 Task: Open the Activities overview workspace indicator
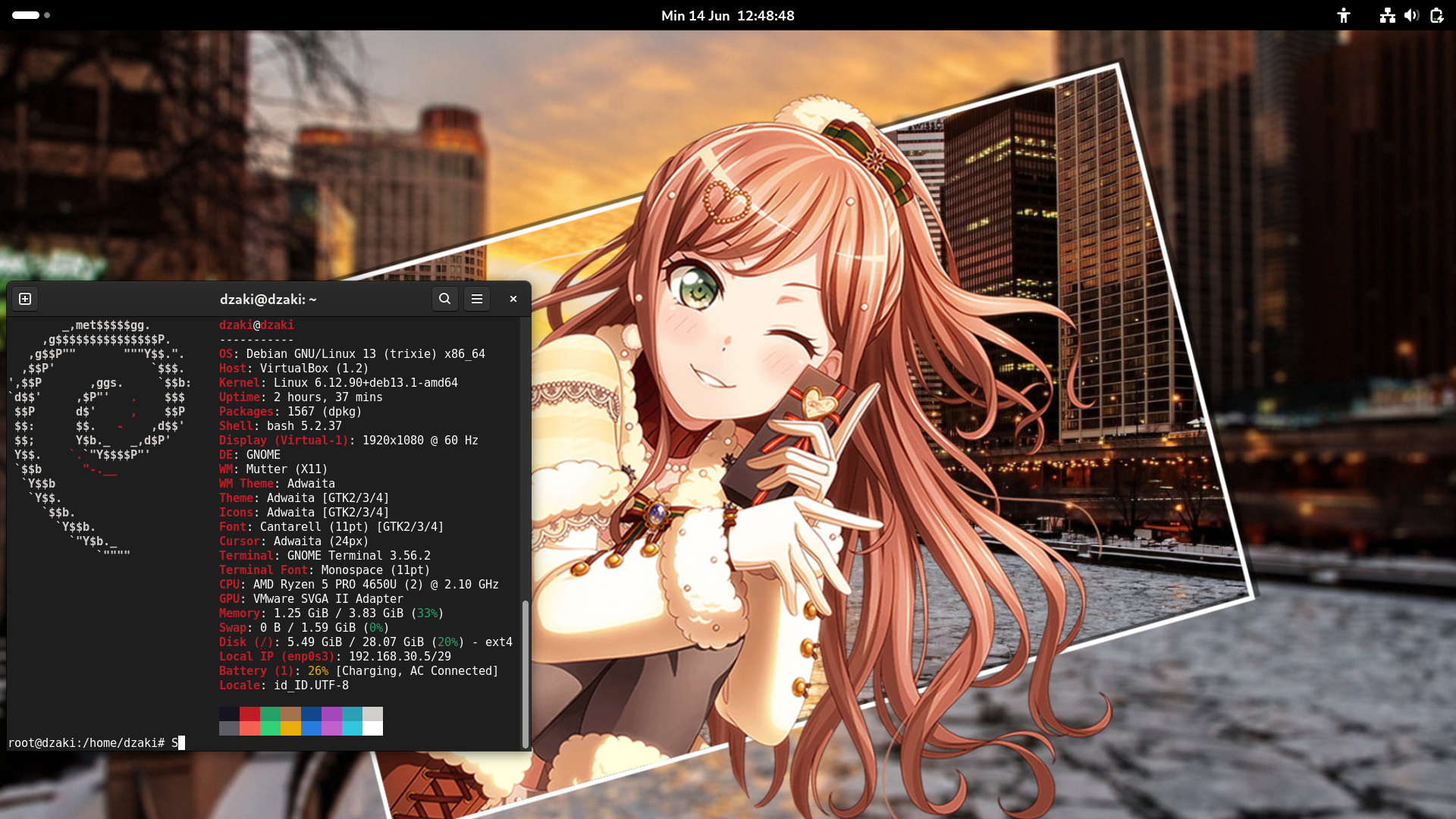[x=30, y=15]
